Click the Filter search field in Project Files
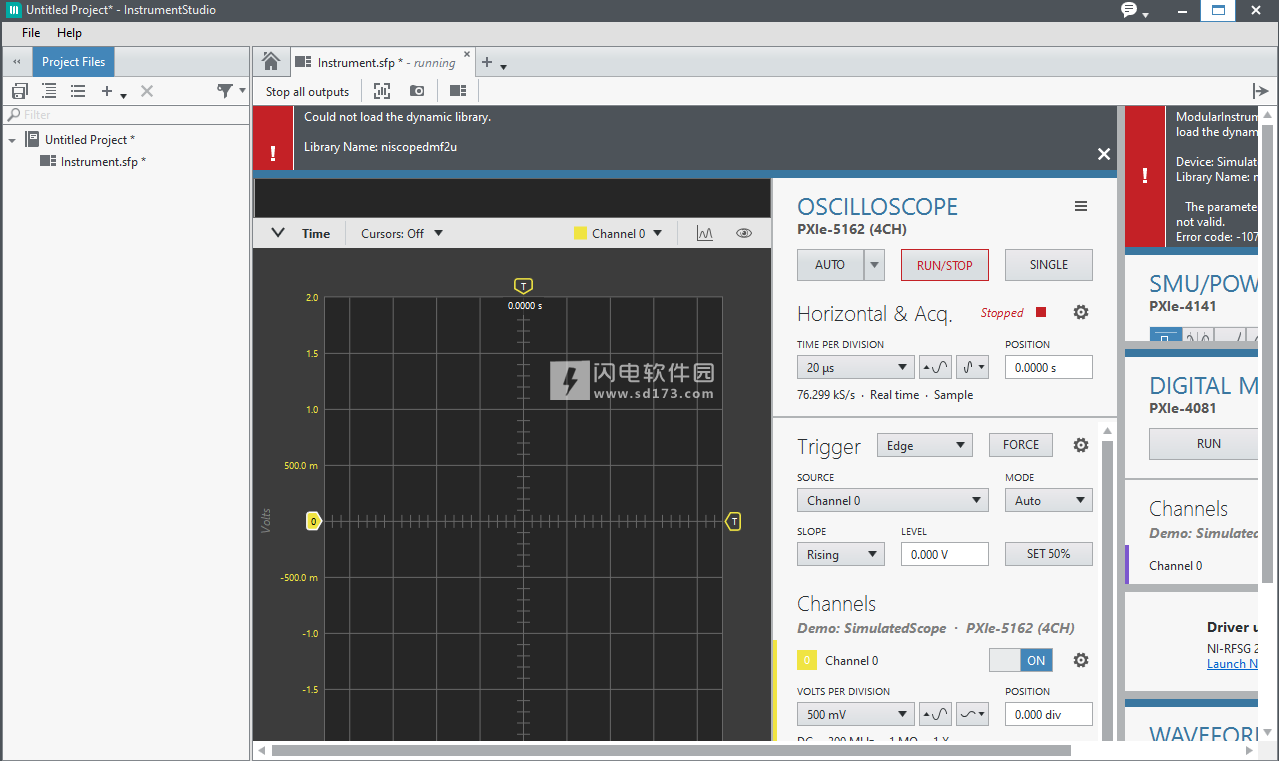The width and height of the screenshot is (1279, 761). pyautogui.click(x=126, y=115)
